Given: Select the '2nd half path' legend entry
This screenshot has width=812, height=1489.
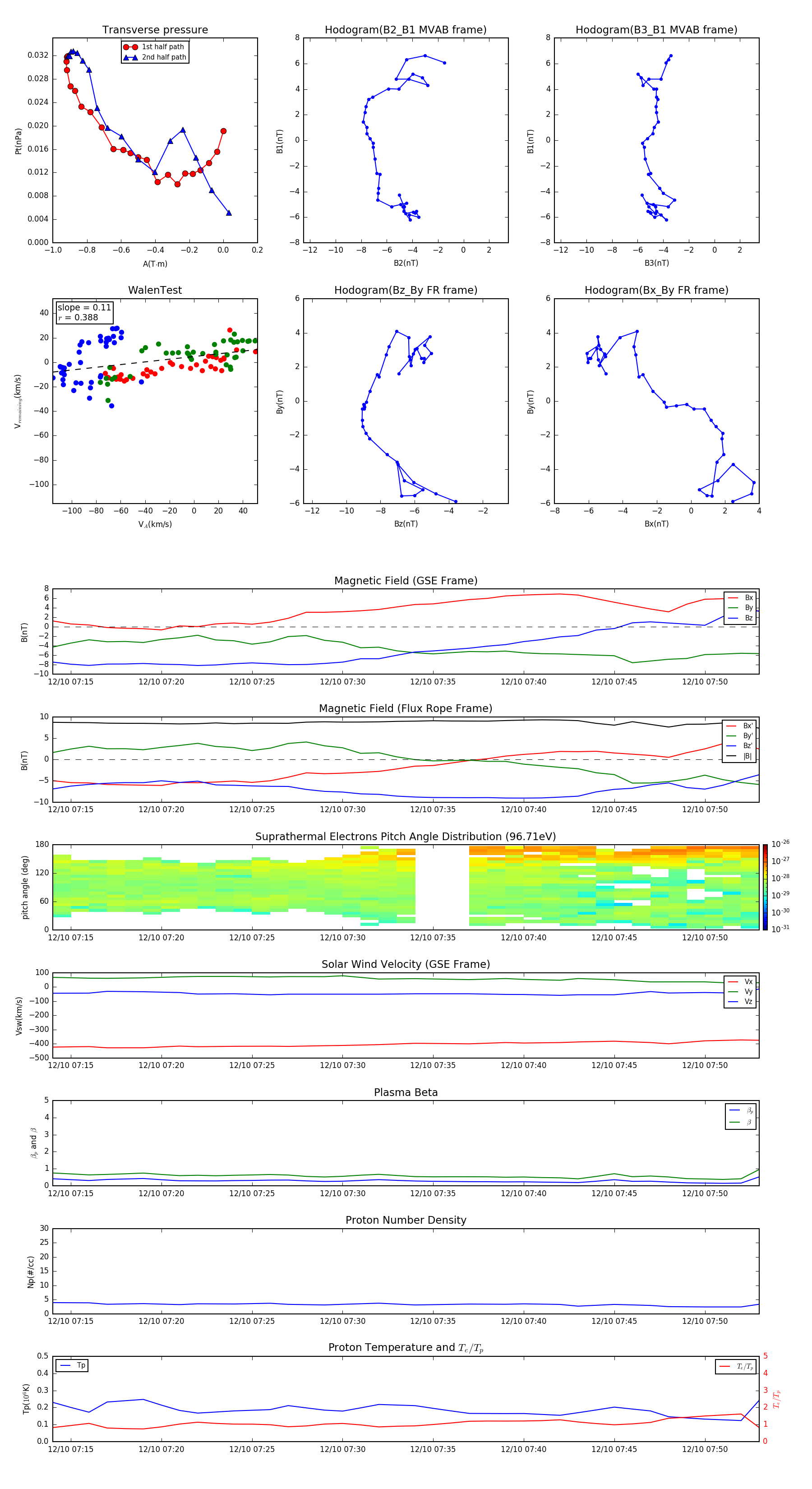Looking at the screenshot, I should (x=154, y=57).
